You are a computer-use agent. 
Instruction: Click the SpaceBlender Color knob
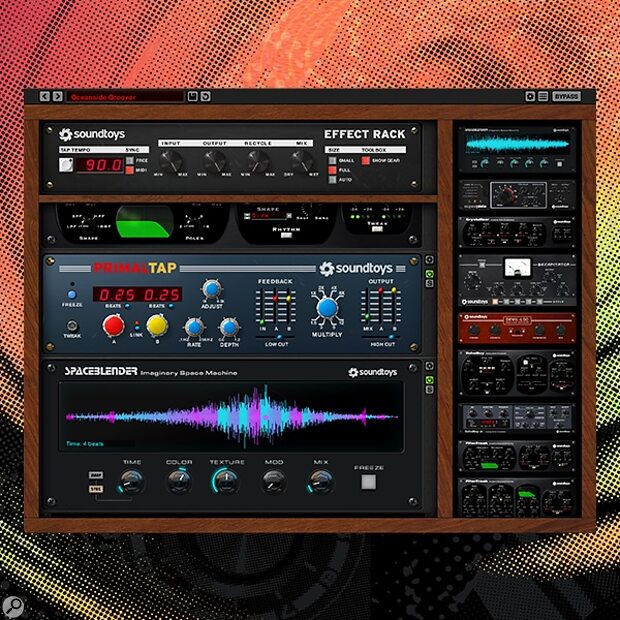click(179, 481)
